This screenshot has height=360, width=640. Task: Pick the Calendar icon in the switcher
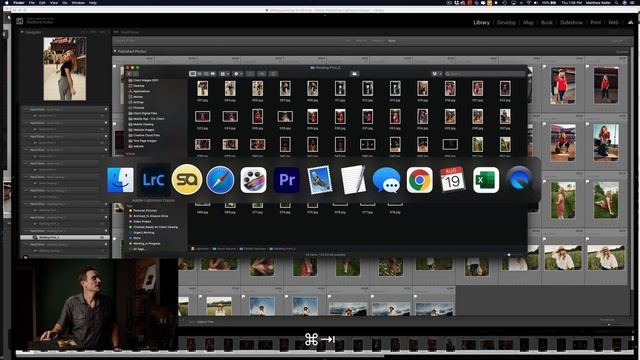coord(452,180)
